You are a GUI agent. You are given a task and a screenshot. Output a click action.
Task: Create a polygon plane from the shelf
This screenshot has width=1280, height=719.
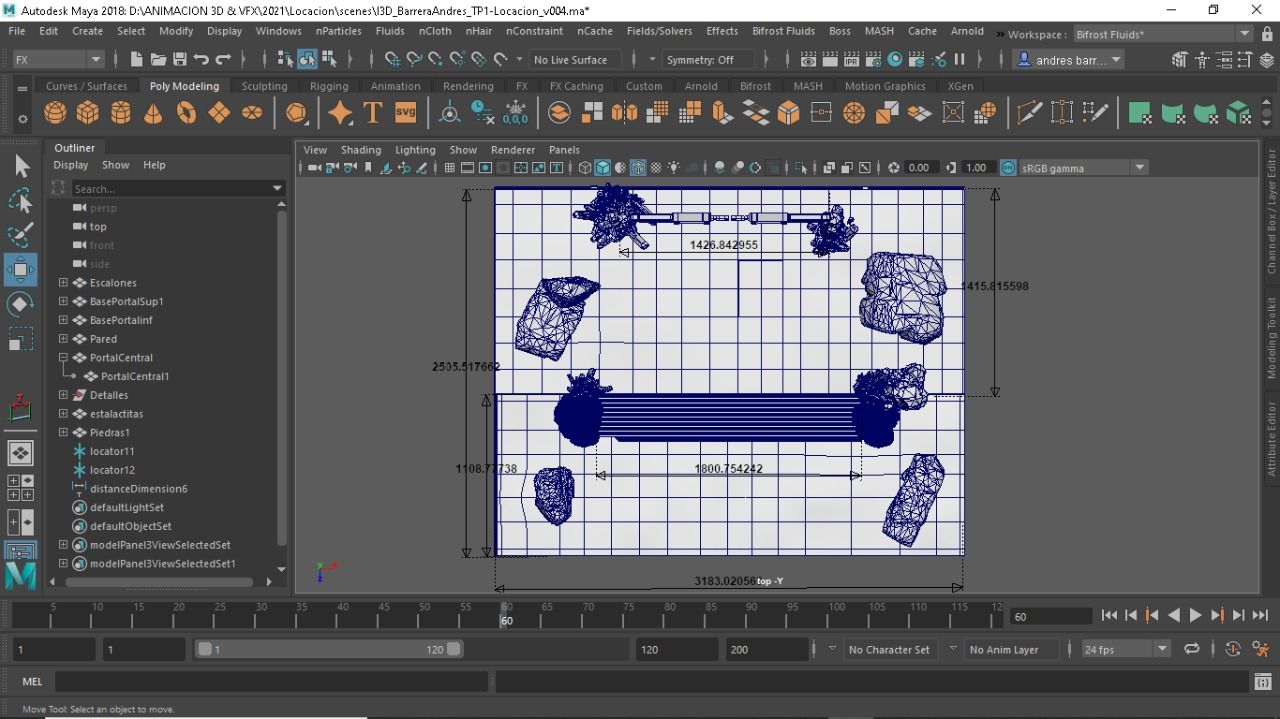coord(219,113)
